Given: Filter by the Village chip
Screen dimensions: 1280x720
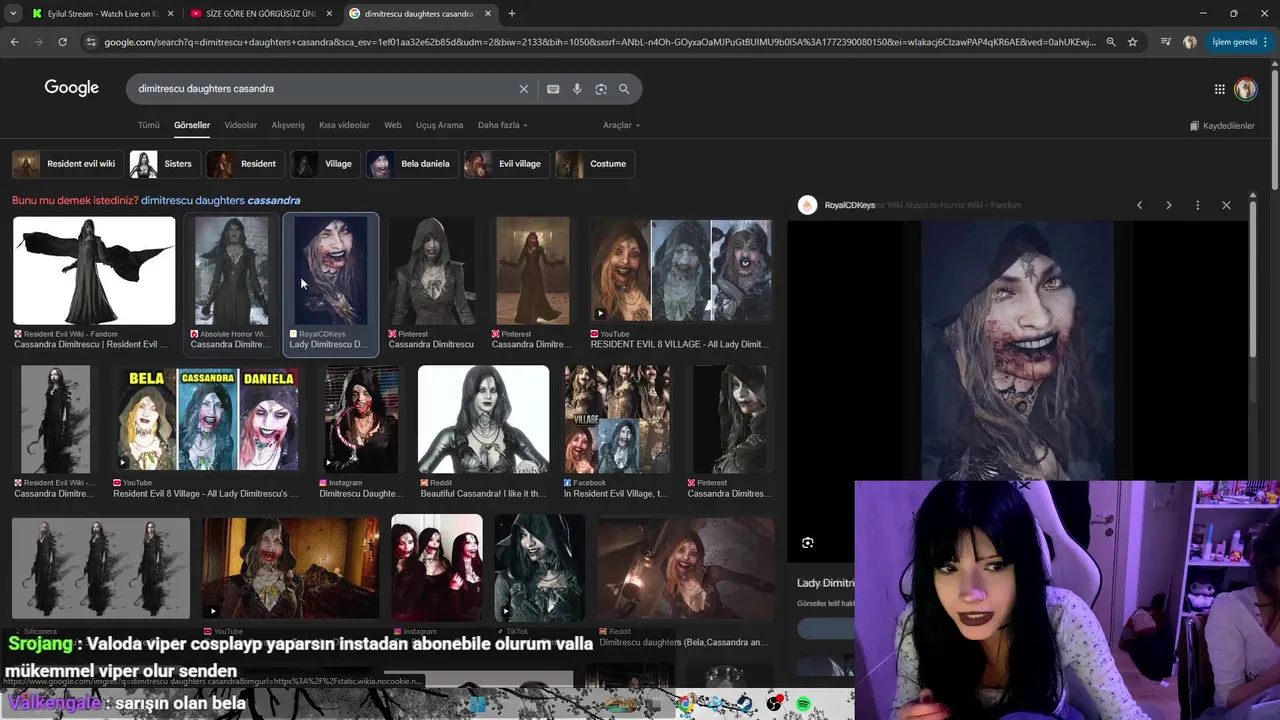Looking at the screenshot, I should pos(325,164).
